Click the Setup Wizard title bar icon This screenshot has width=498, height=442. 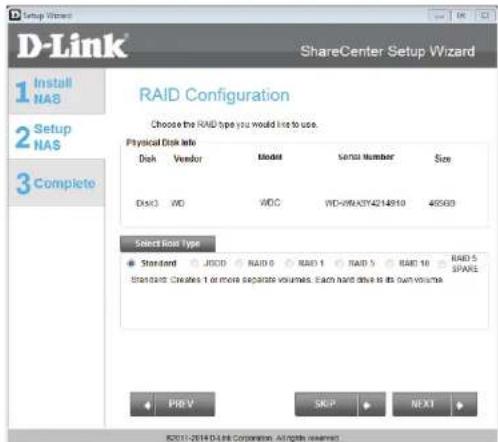[x=15, y=15]
